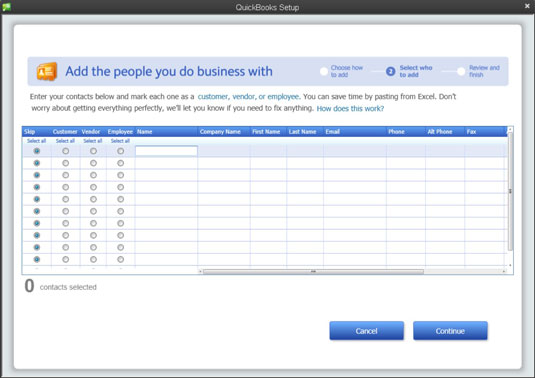This screenshot has width=535, height=378.
Task: Click the Phone column header
Action: pos(406,132)
